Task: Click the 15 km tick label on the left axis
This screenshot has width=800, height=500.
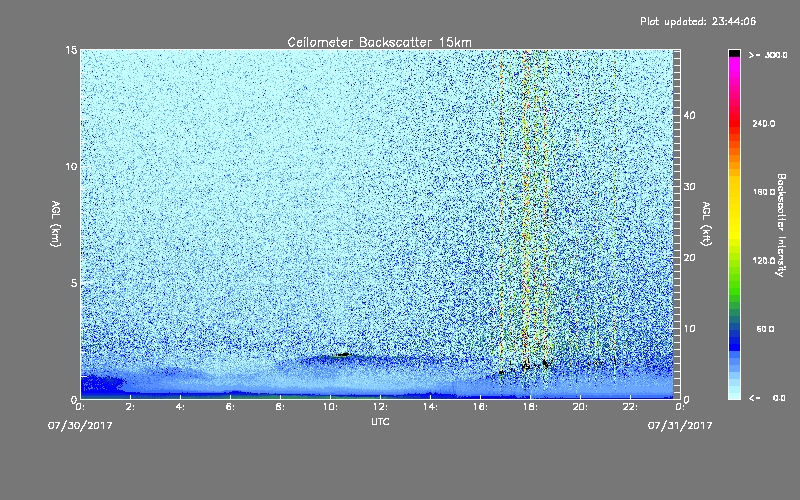Action: tap(71, 50)
